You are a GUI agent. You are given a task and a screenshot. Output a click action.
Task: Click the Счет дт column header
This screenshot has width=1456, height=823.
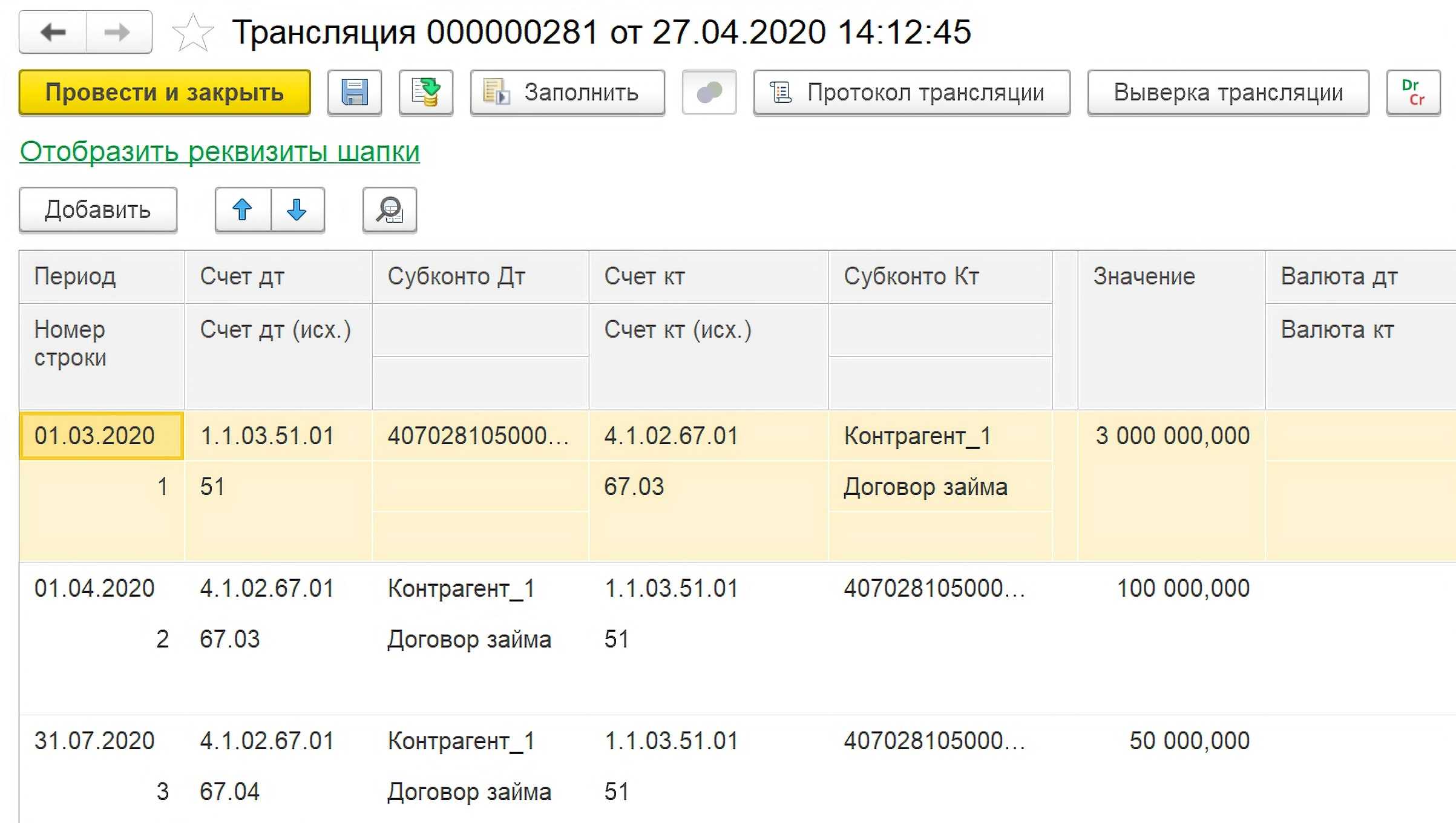click(278, 277)
